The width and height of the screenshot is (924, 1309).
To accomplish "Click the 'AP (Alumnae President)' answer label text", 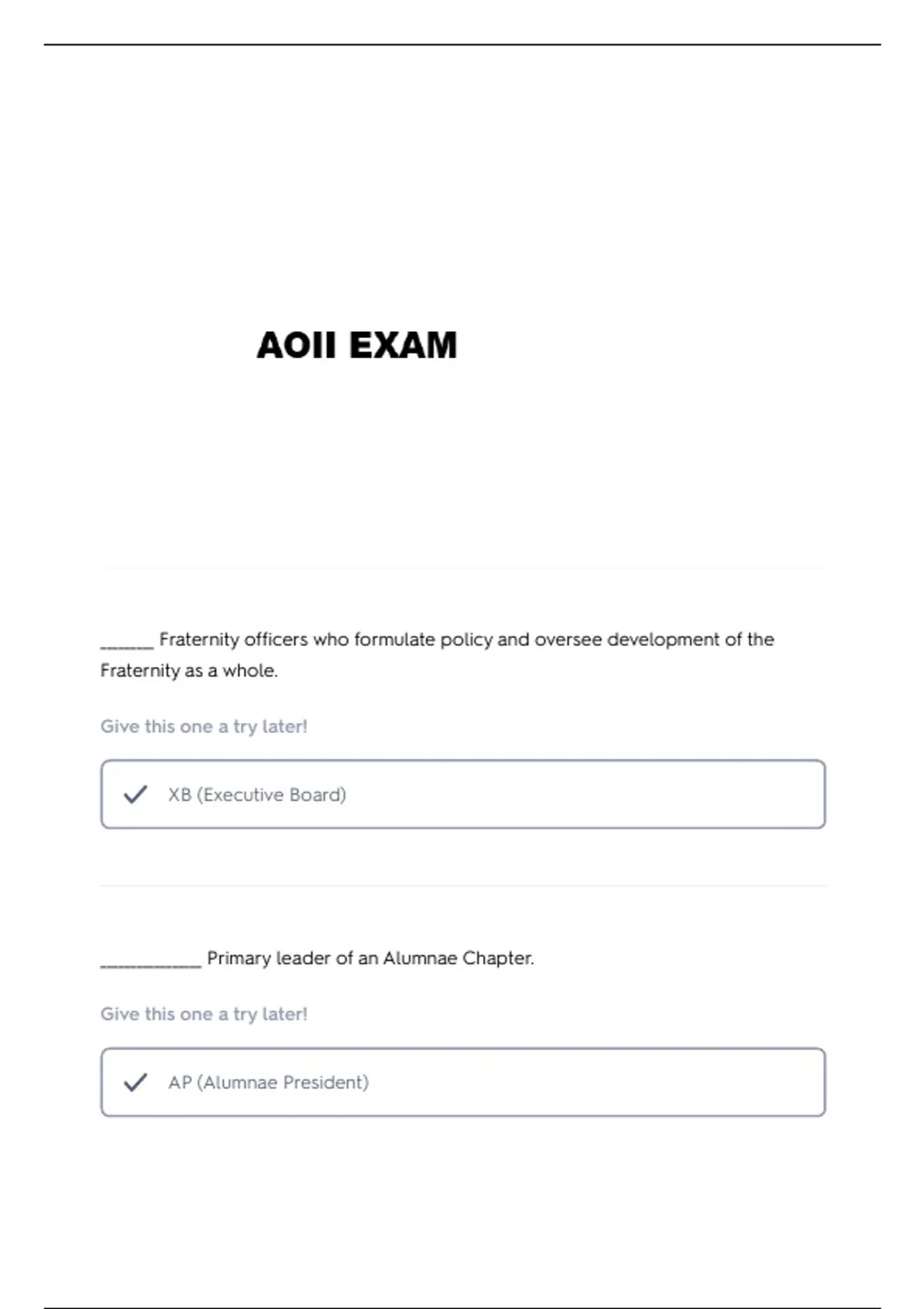I will point(269,1083).
